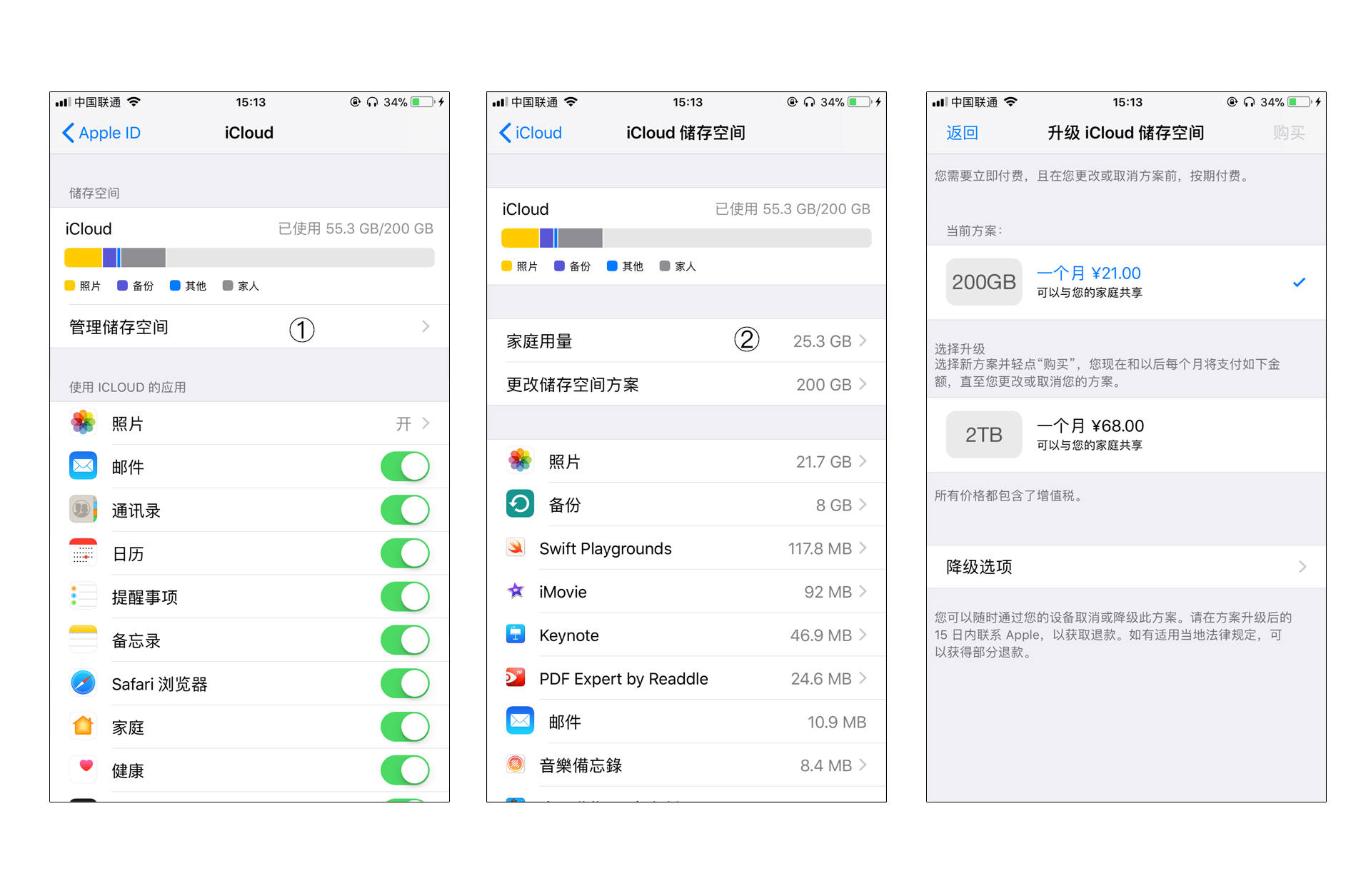Tap the PDF Expert by Readdle icon
Screen dimensions: 1371x896
pyautogui.click(x=516, y=678)
